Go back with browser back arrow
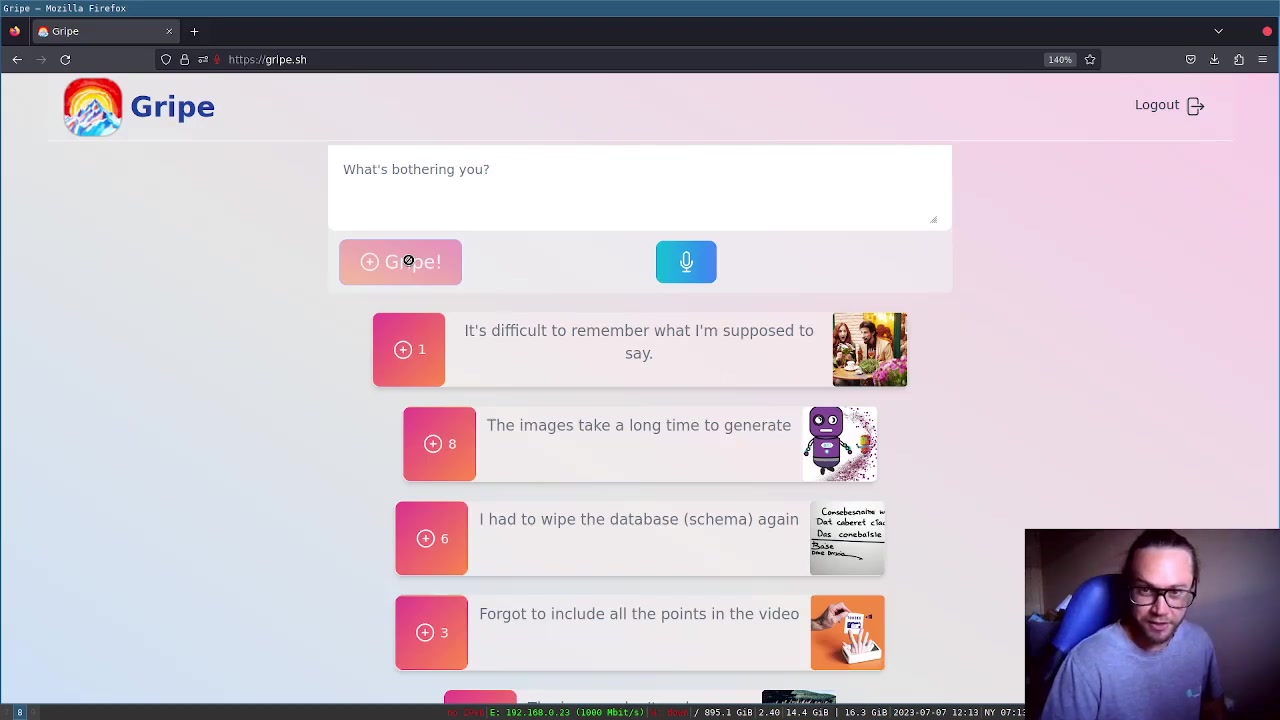Screen dimensions: 1280x720 pos(17,59)
